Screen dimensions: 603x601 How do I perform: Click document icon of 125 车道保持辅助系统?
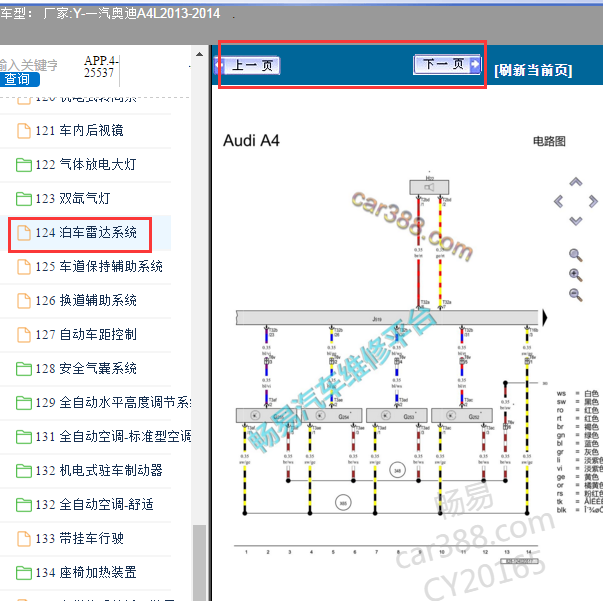click(x=24, y=266)
